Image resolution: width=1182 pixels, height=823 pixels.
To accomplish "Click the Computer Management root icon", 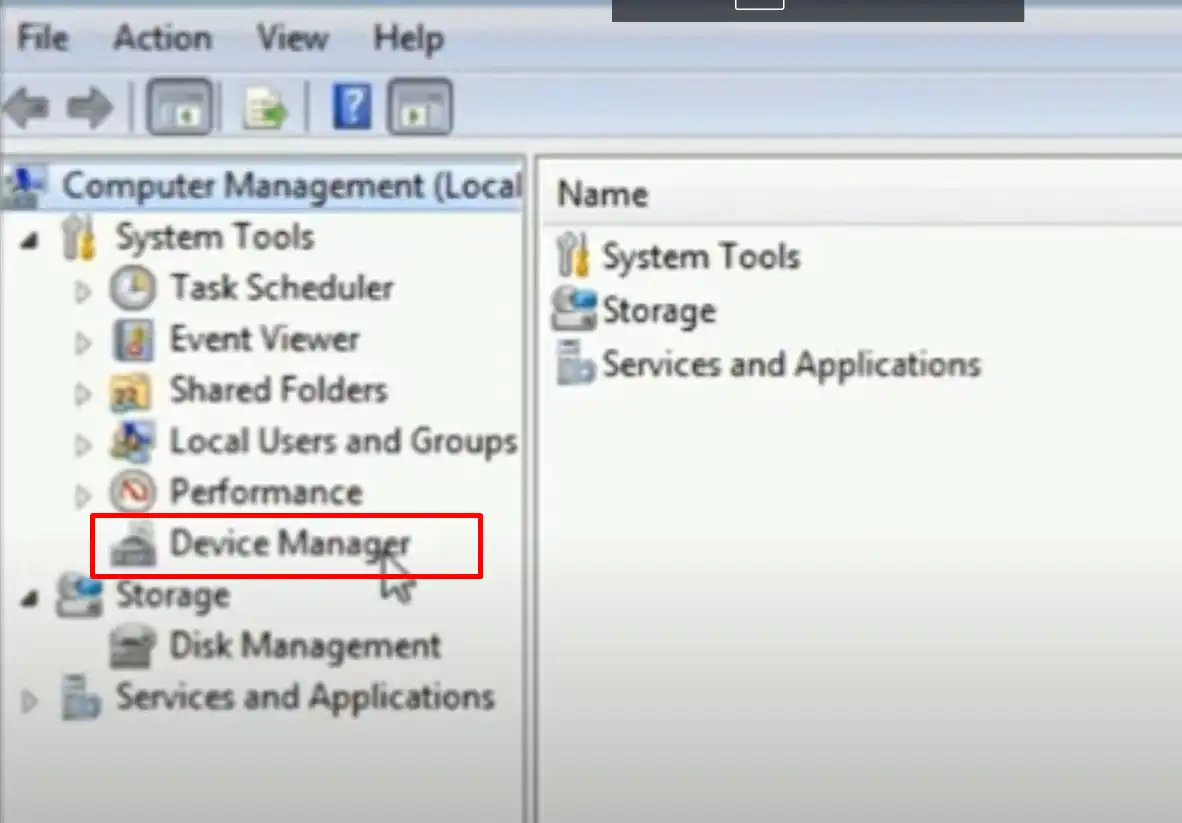I will click(25, 186).
